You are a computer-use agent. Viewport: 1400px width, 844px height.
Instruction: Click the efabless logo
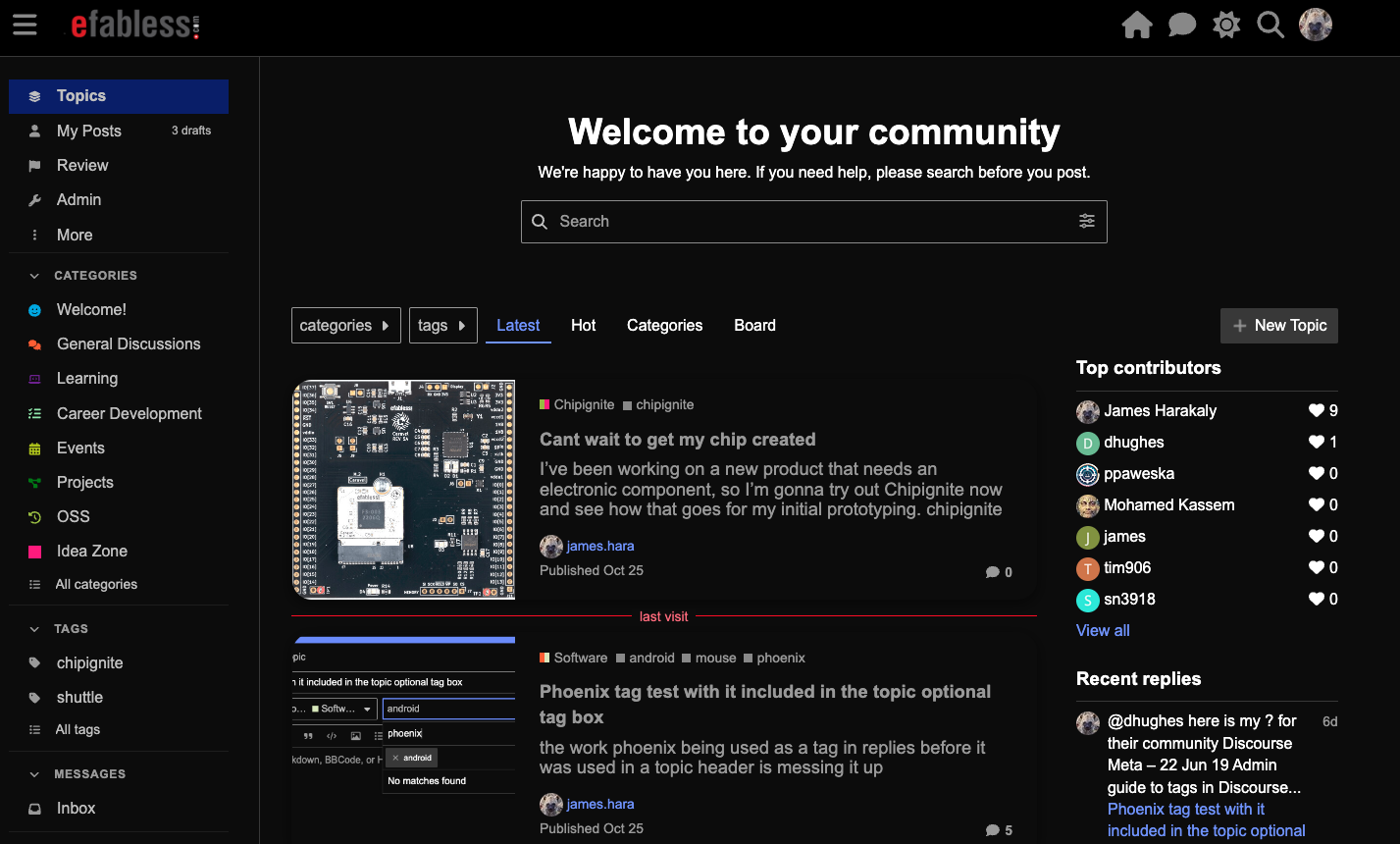pos(134,25)
